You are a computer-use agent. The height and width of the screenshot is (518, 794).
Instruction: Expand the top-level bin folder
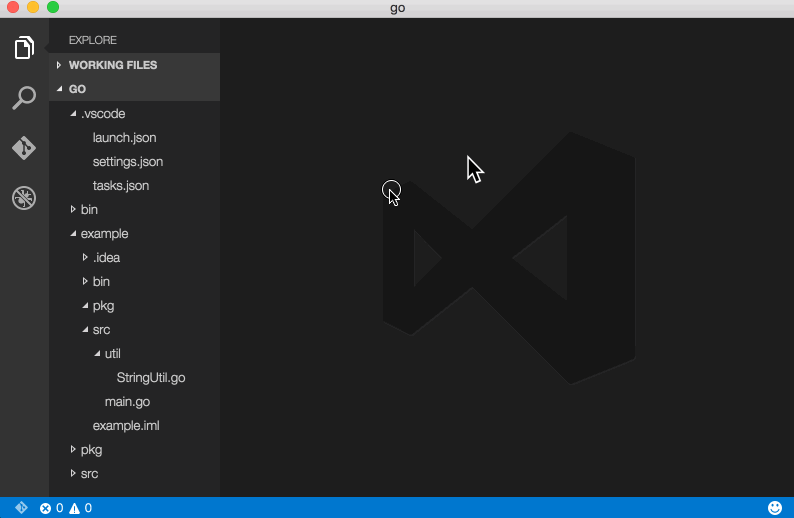[73, 209]
